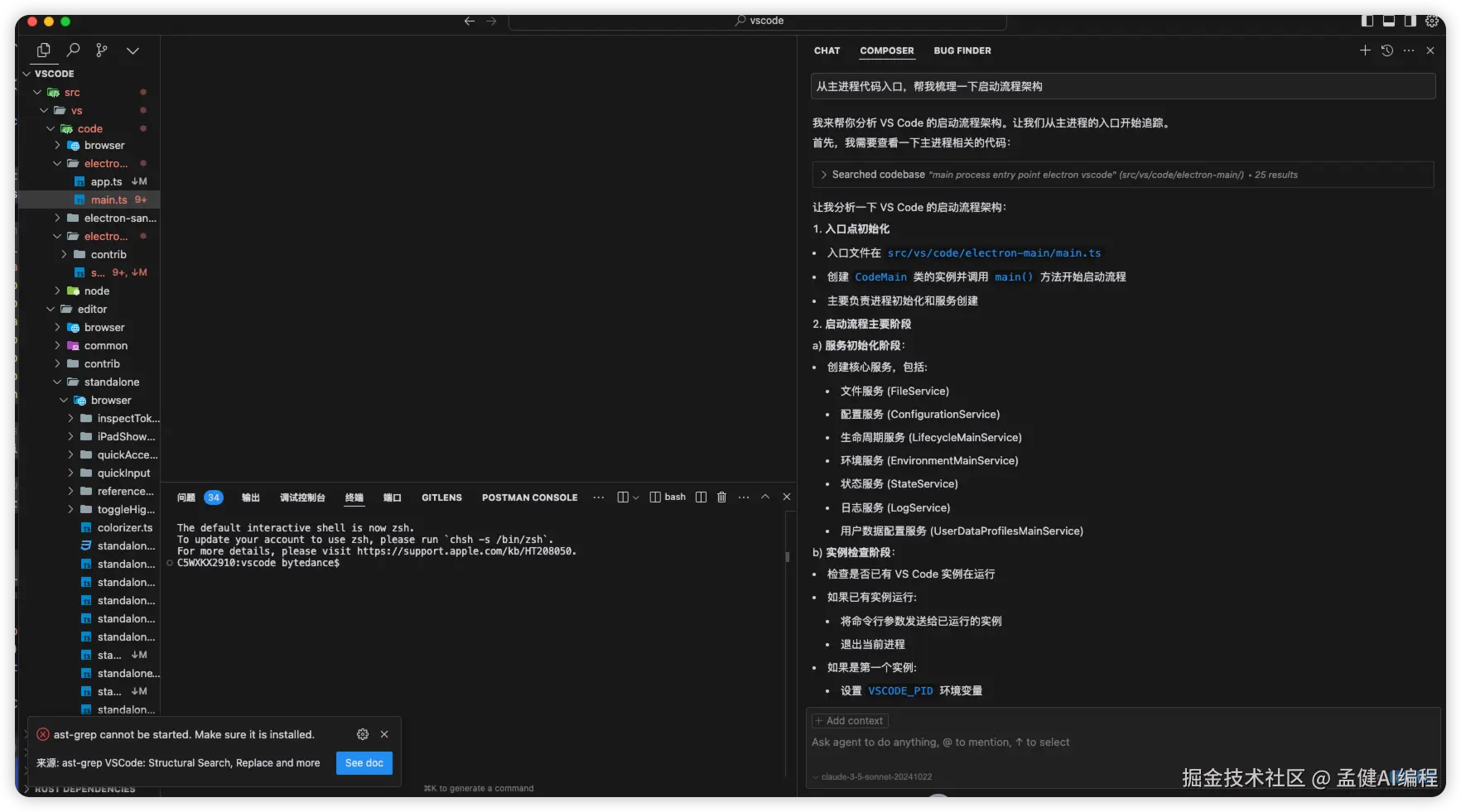The image size is (1461, 812).
Task: Expand the node folder
Action: pyautogui.click(x=57, y=291)
